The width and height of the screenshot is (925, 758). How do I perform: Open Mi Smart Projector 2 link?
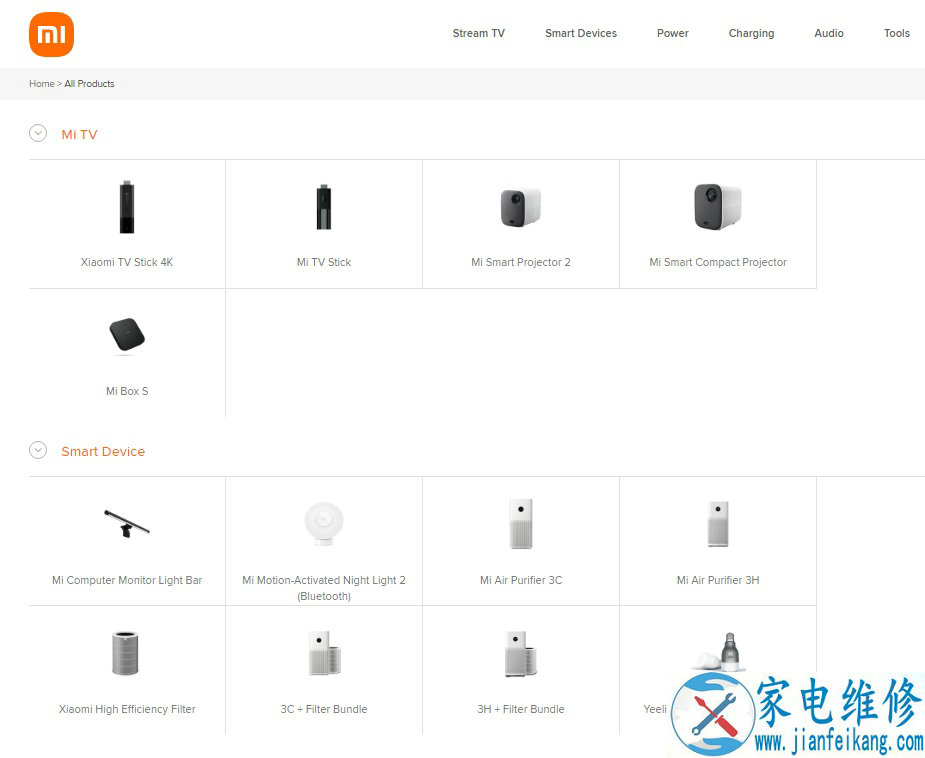click(x=521, y=262)
